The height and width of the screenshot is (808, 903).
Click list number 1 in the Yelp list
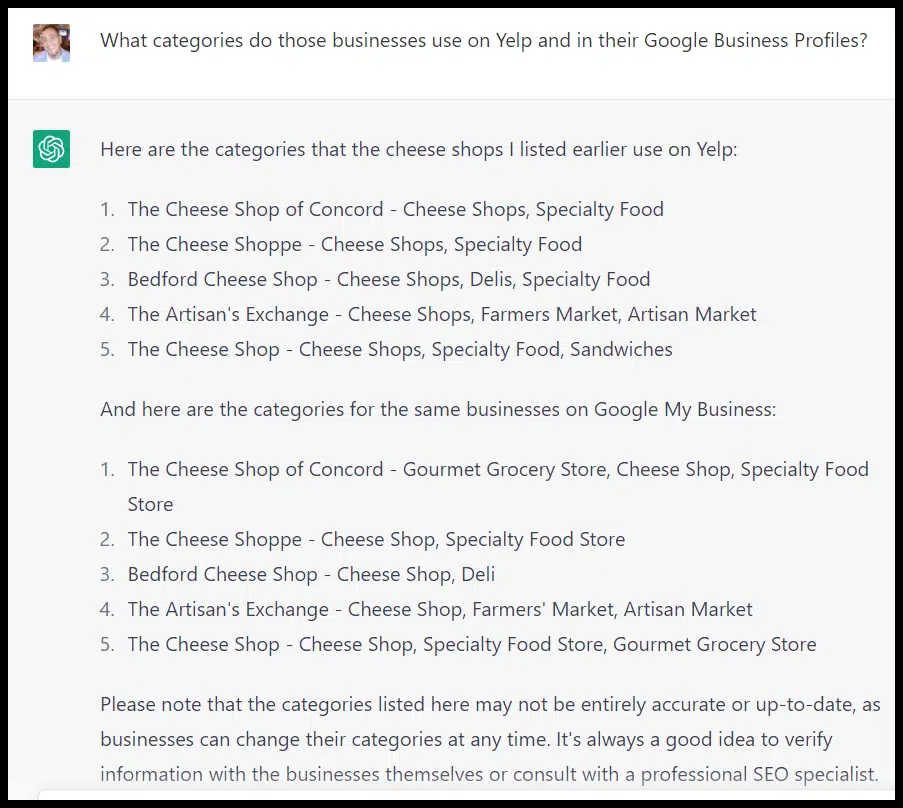pos(107,210)
